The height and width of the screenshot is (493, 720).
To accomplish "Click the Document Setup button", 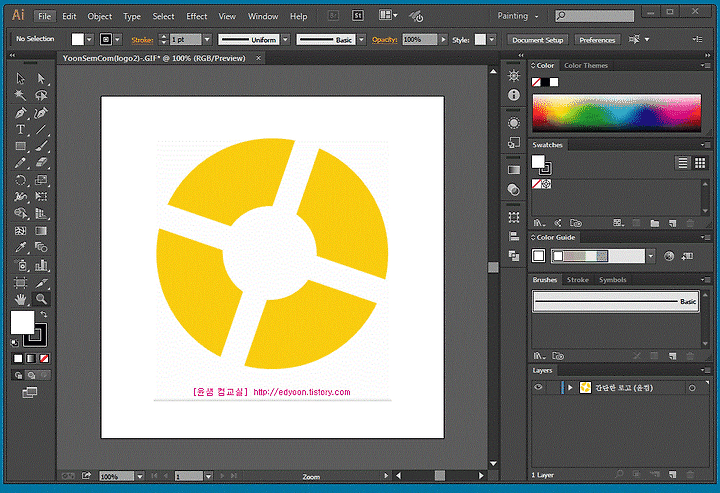I will pyautogui.click(x=538, y=40).
